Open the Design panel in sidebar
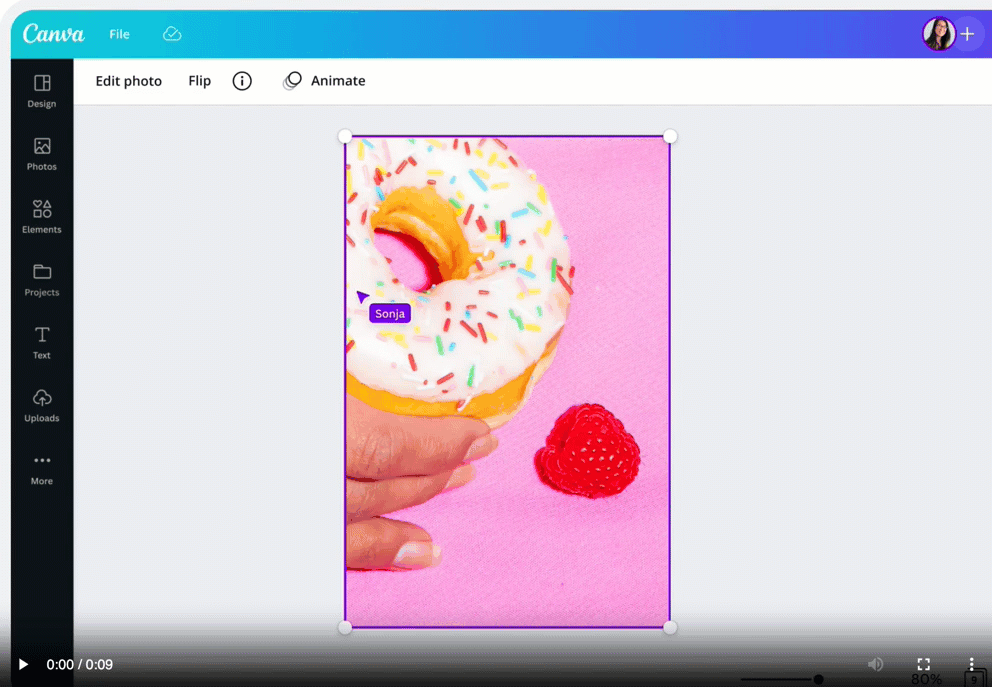The image size is (992, 687). coord(42,90)
